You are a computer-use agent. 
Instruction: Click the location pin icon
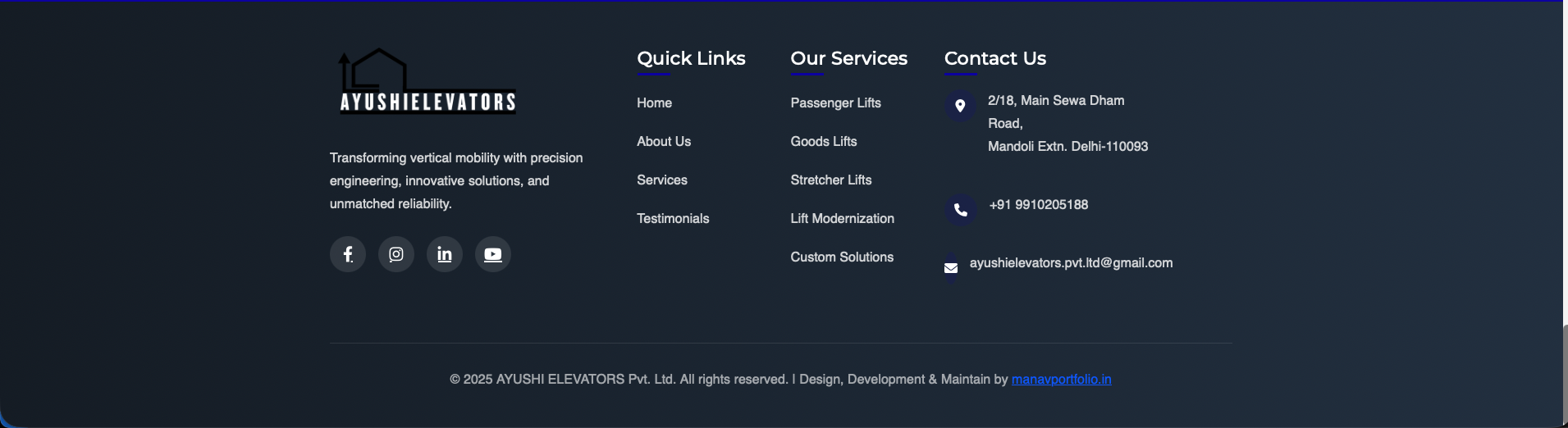point(960,106)
